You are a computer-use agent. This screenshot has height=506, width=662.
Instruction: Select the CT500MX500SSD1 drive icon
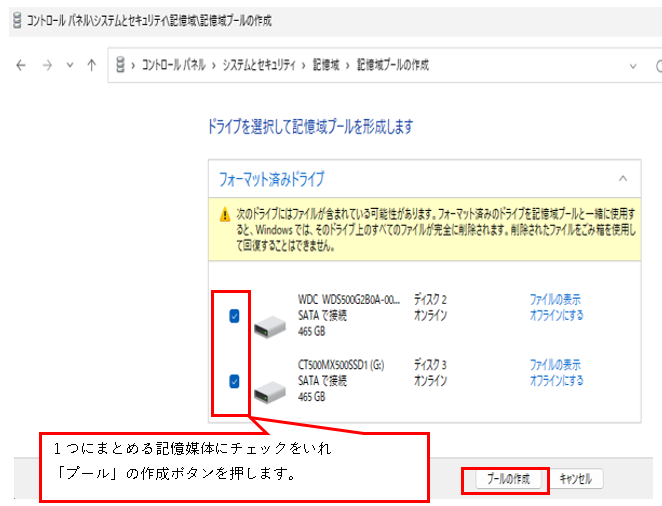pos(269,388)
